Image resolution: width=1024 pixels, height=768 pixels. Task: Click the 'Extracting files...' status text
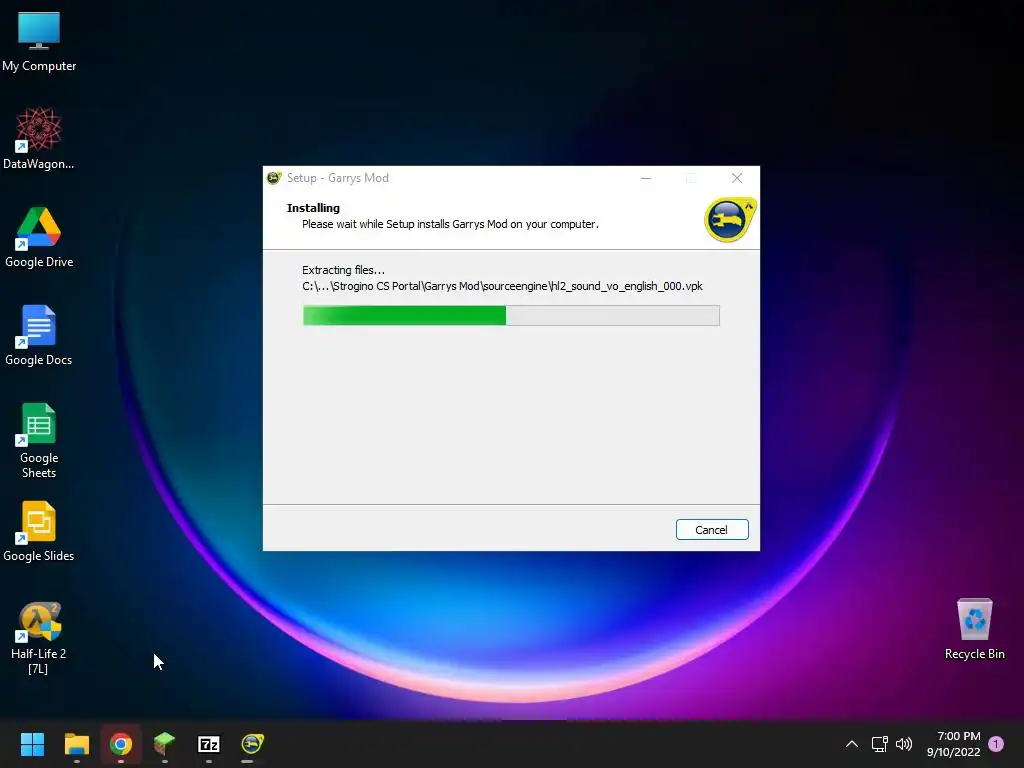(x=344, y=270)
